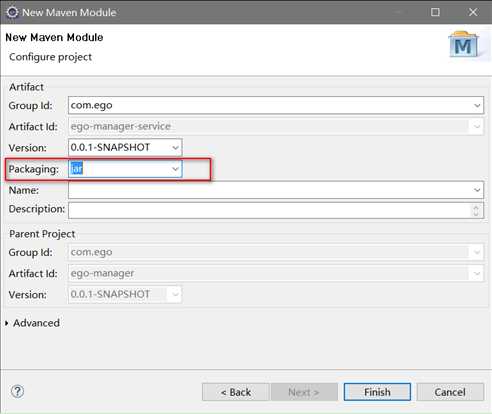Open the help question mark icon

point(17,391)
